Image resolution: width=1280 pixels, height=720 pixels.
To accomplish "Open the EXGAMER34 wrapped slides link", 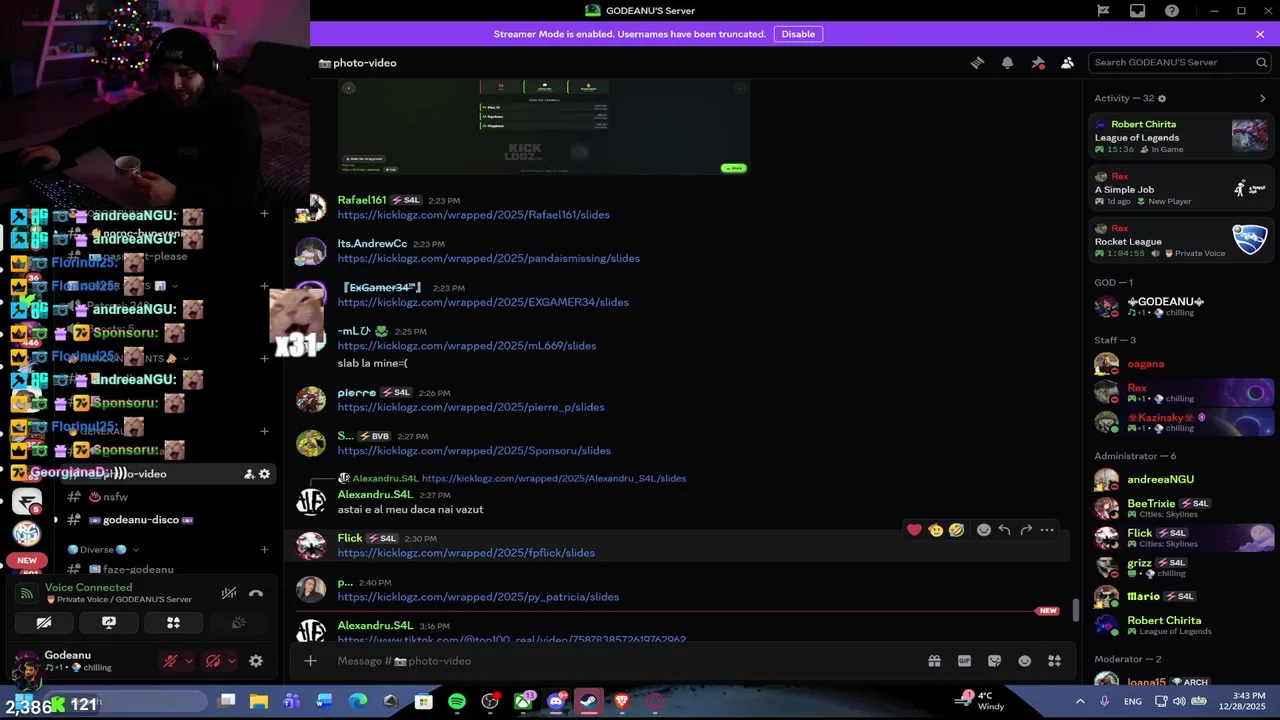I will [483, 302].
